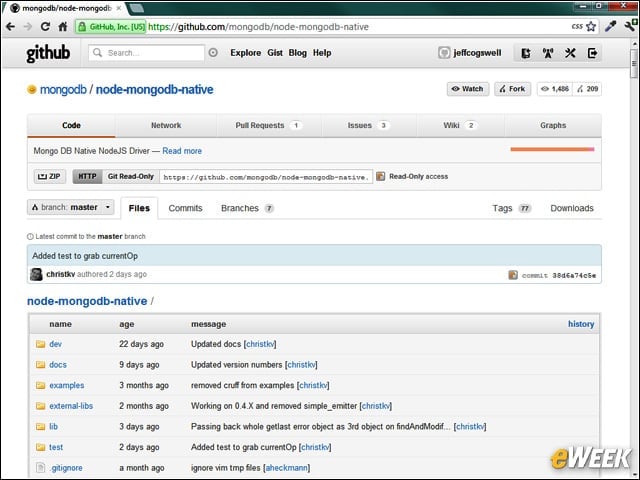
Task: Switch to the Code tab
Action: (71, 125)
